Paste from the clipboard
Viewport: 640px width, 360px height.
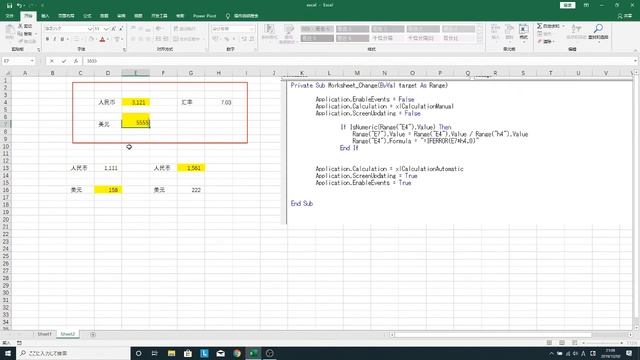click(x=10, y=32)
